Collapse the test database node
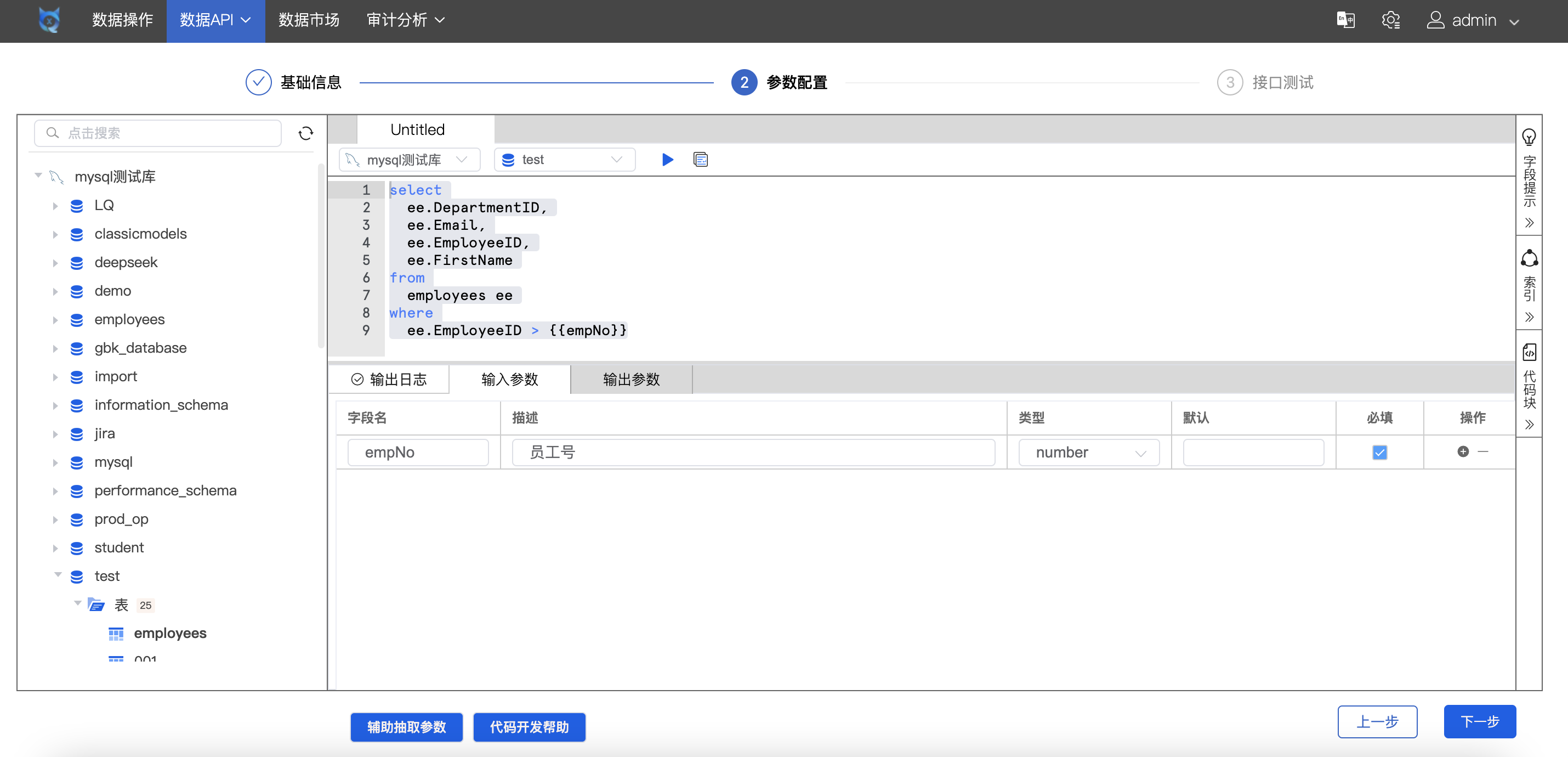Image resolution: width=1568 pixels, height=757 pixels. coord(59,575)
